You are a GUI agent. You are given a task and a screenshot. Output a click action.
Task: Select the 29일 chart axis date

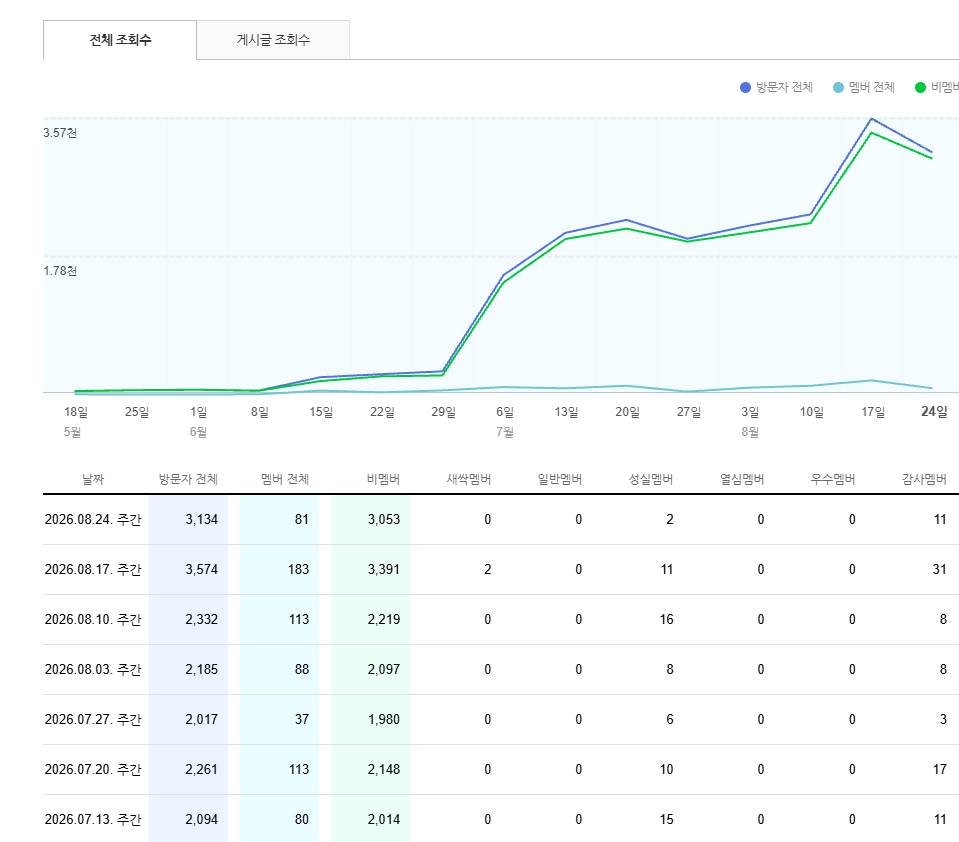tap(443, 412)
